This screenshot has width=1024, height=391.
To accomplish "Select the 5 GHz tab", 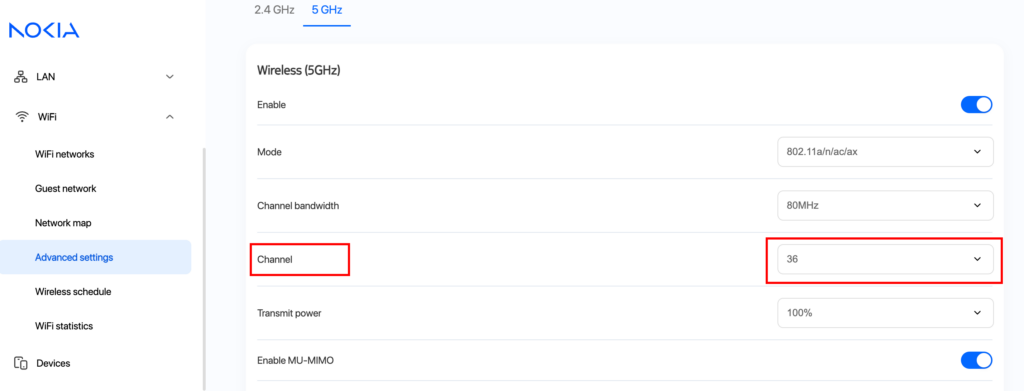I will pos(327,10).
